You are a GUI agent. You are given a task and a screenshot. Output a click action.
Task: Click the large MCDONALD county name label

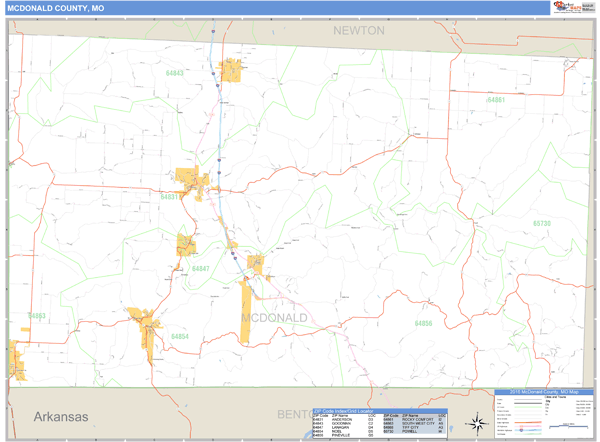tap(274, 318)
